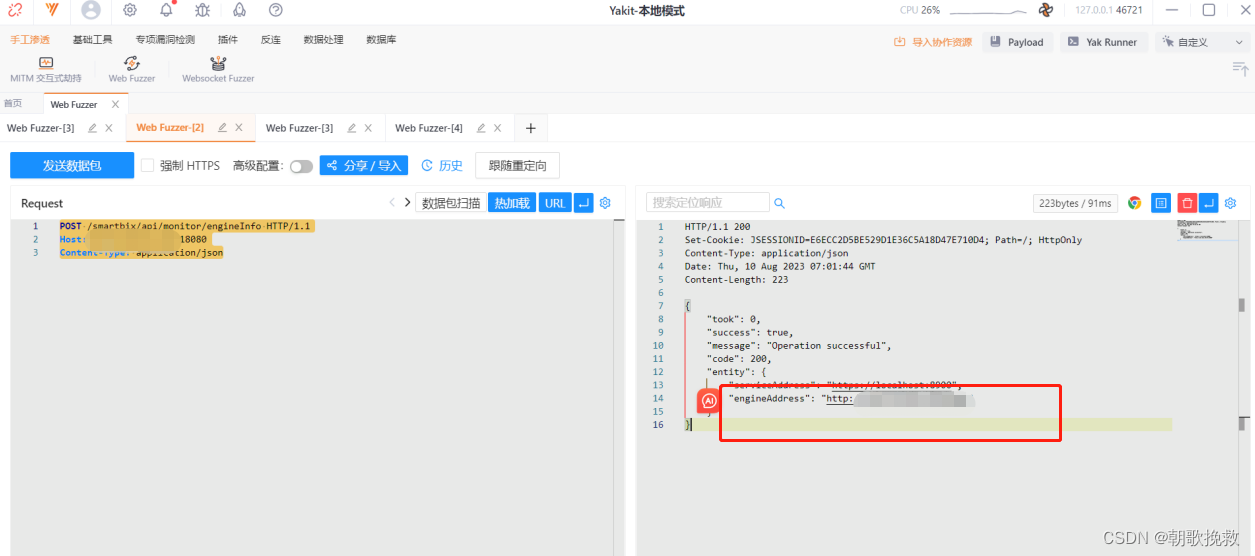Open MITM 交互式劫持 tool
1255x556 pixels.
[x=46, y=69]
